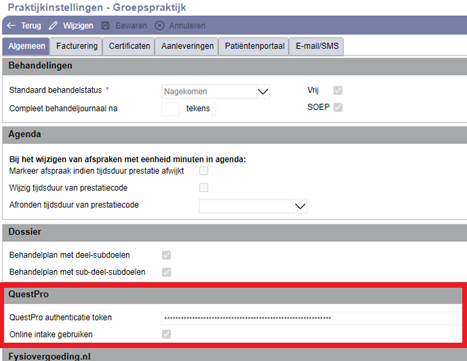Enable Wijzig tijdsduur van prestatiecode checkbox
467x361 pixels.
click(204, 188)
